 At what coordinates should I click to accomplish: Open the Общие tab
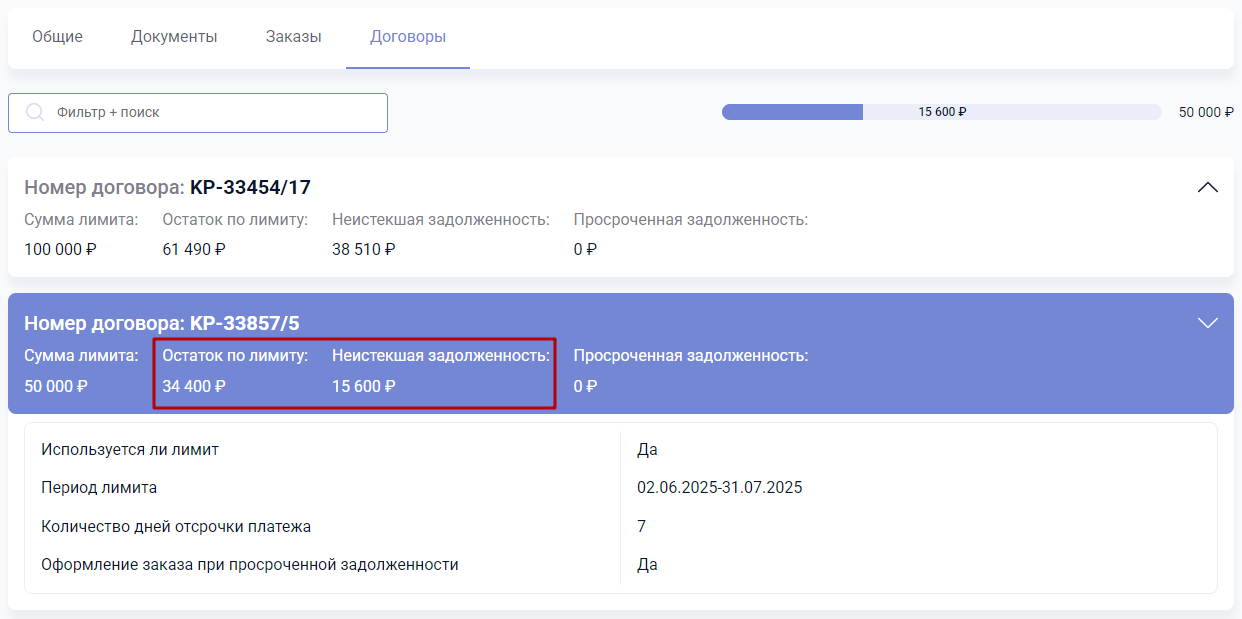pos(57,37)
